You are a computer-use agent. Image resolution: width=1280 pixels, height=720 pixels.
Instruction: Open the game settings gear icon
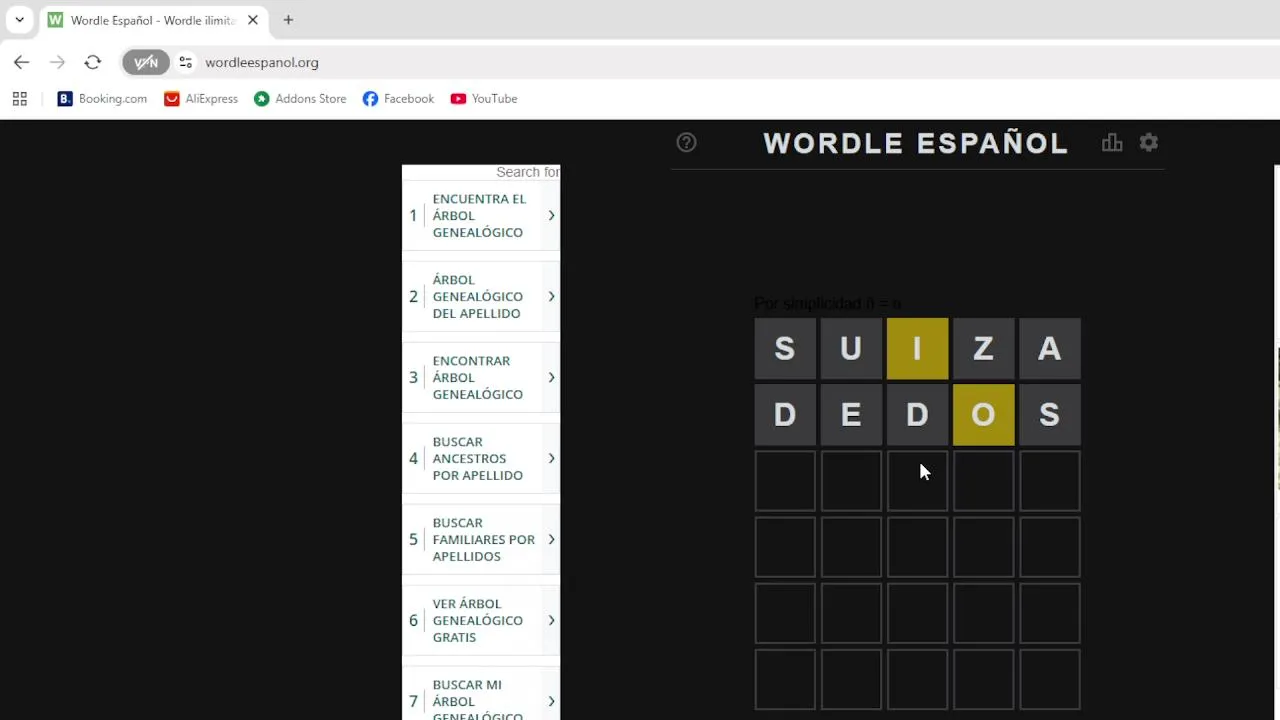point(1149,142)
